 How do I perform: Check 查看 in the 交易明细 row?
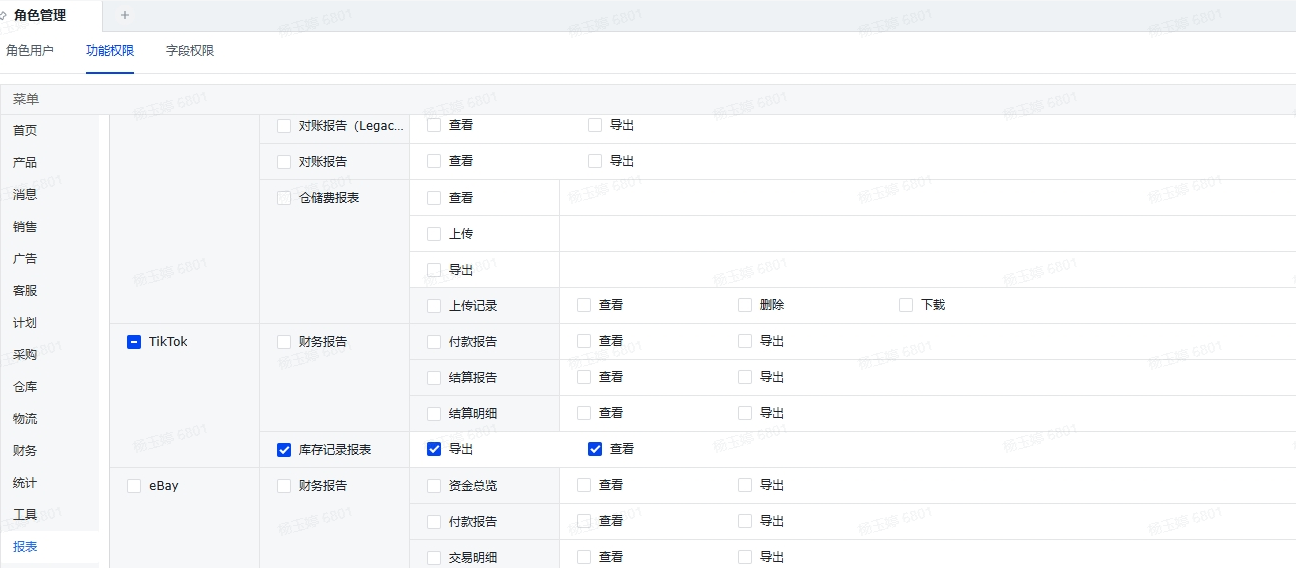pos(584,557)
